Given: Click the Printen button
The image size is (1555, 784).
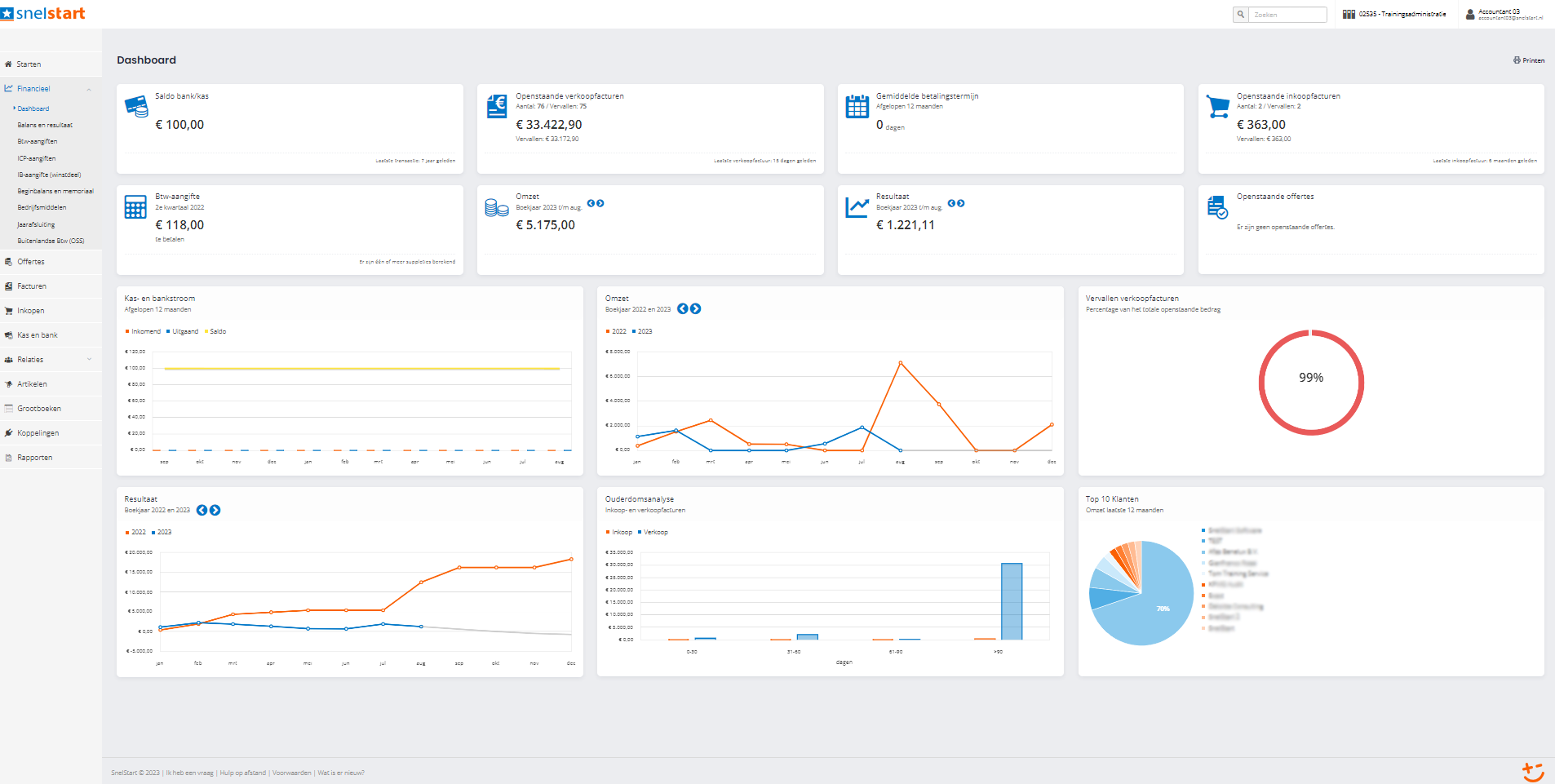Looking at the screenshot, I should (1529, 60).
